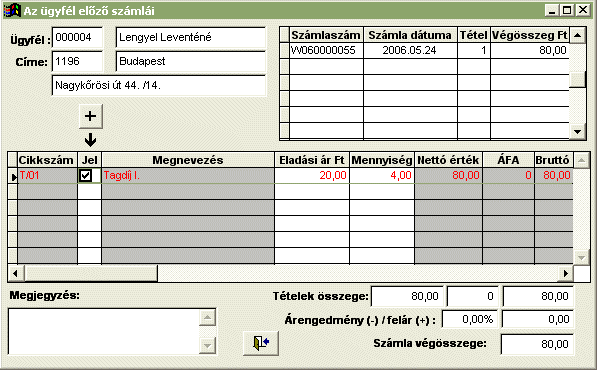Click the Nettó érték column header
Screen dimensions: 597x370
[x=449, y=160]
